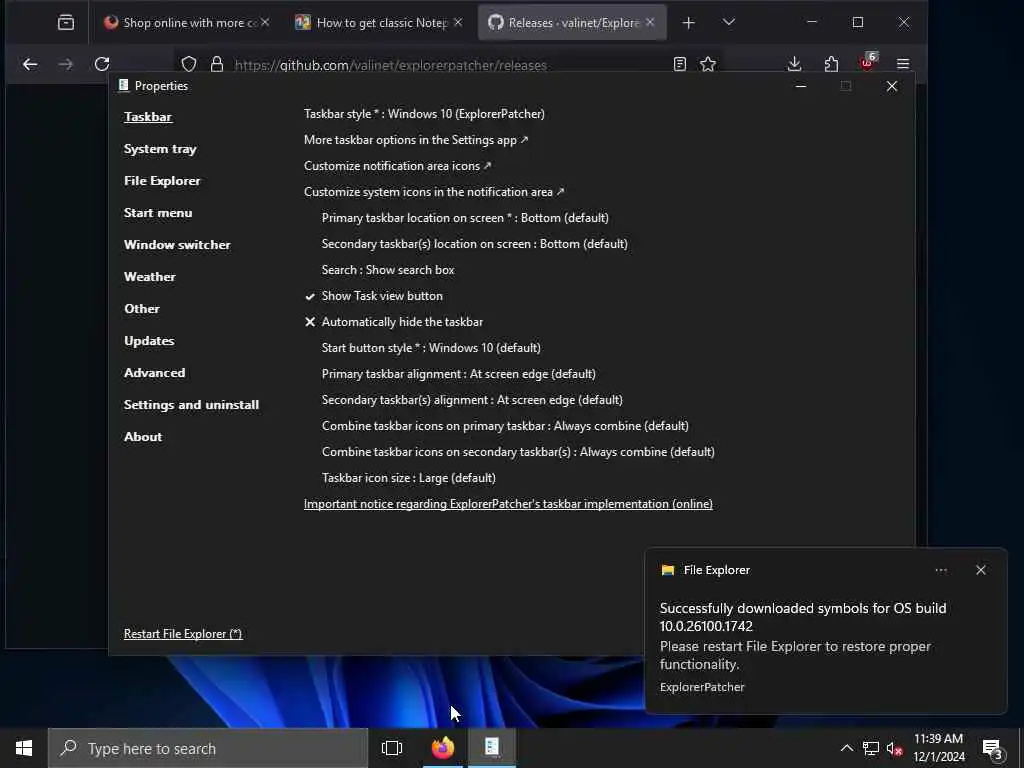Change the Search box display setting
The width and height of the screenshot is (1024, 768).
point(388,270)
